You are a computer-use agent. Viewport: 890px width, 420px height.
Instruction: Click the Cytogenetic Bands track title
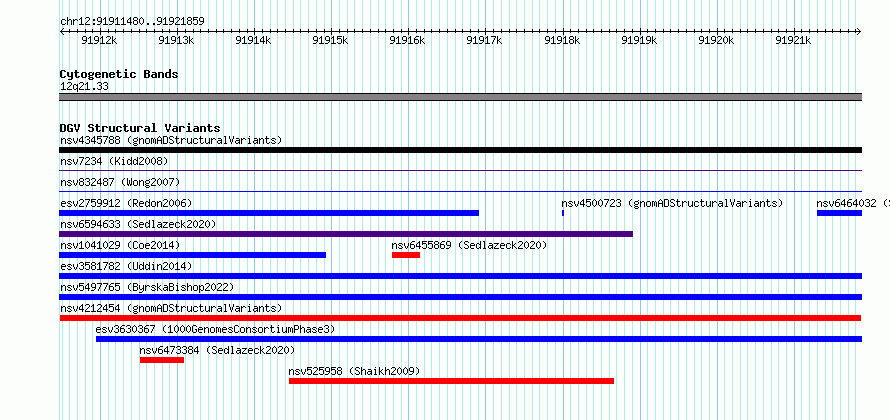click(119, 74)
